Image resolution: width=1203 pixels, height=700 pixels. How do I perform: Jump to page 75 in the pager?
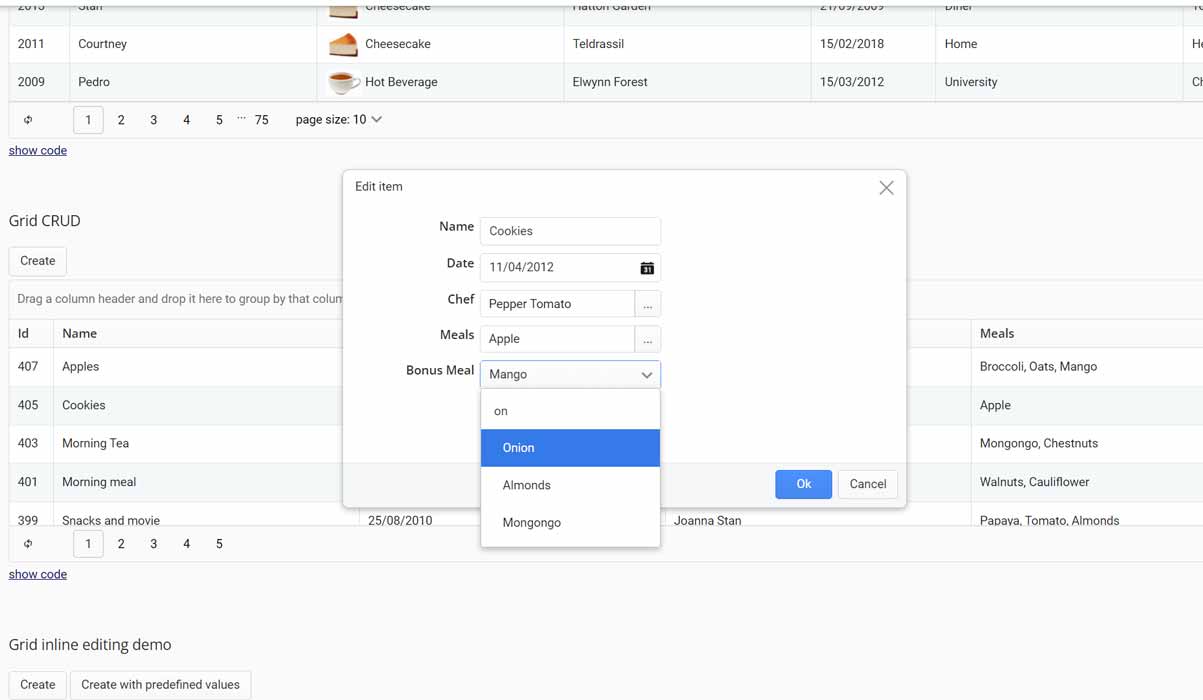[x=261, y=119]
